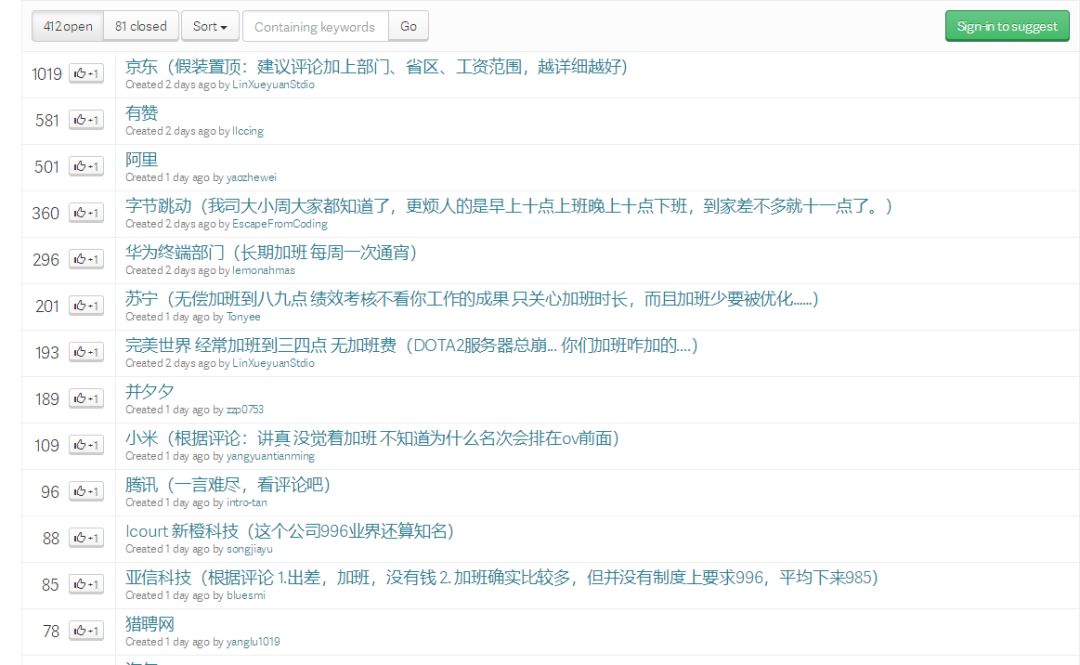The height and width of the screenshot is (665, 1080).
Task: Click 'Created 1 day ago by yaozhewei' text
Action: pyautogui.click(x=200, y=177)
